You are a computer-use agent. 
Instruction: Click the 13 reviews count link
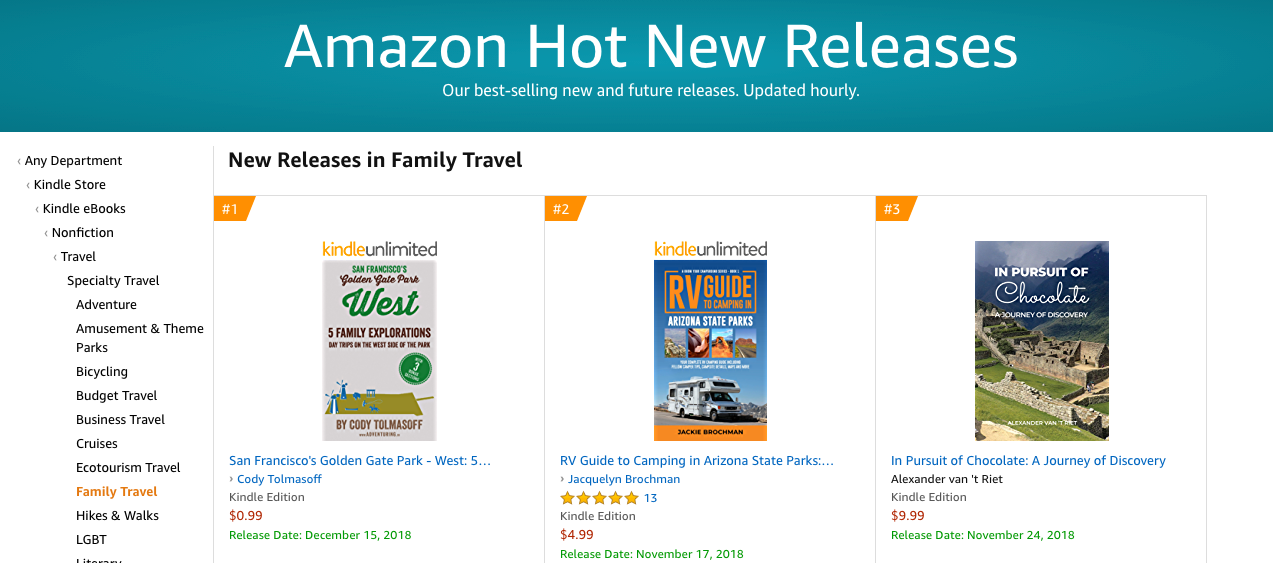point(650,498)
